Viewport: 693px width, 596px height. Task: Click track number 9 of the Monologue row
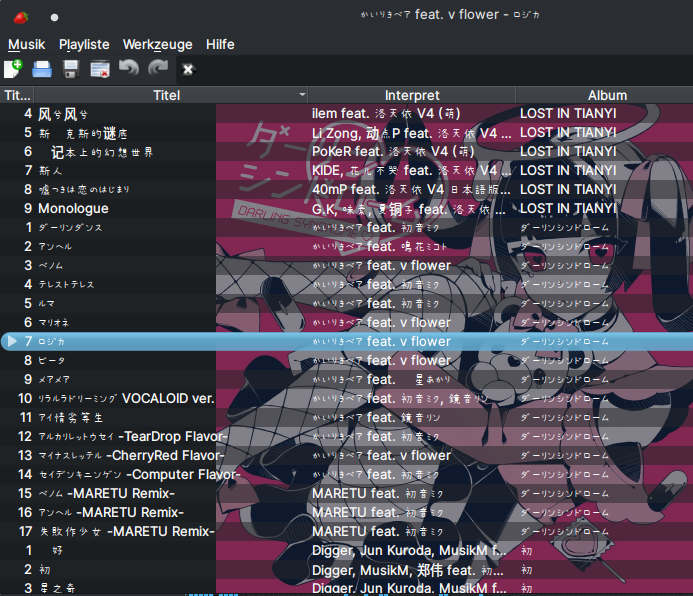28,208
